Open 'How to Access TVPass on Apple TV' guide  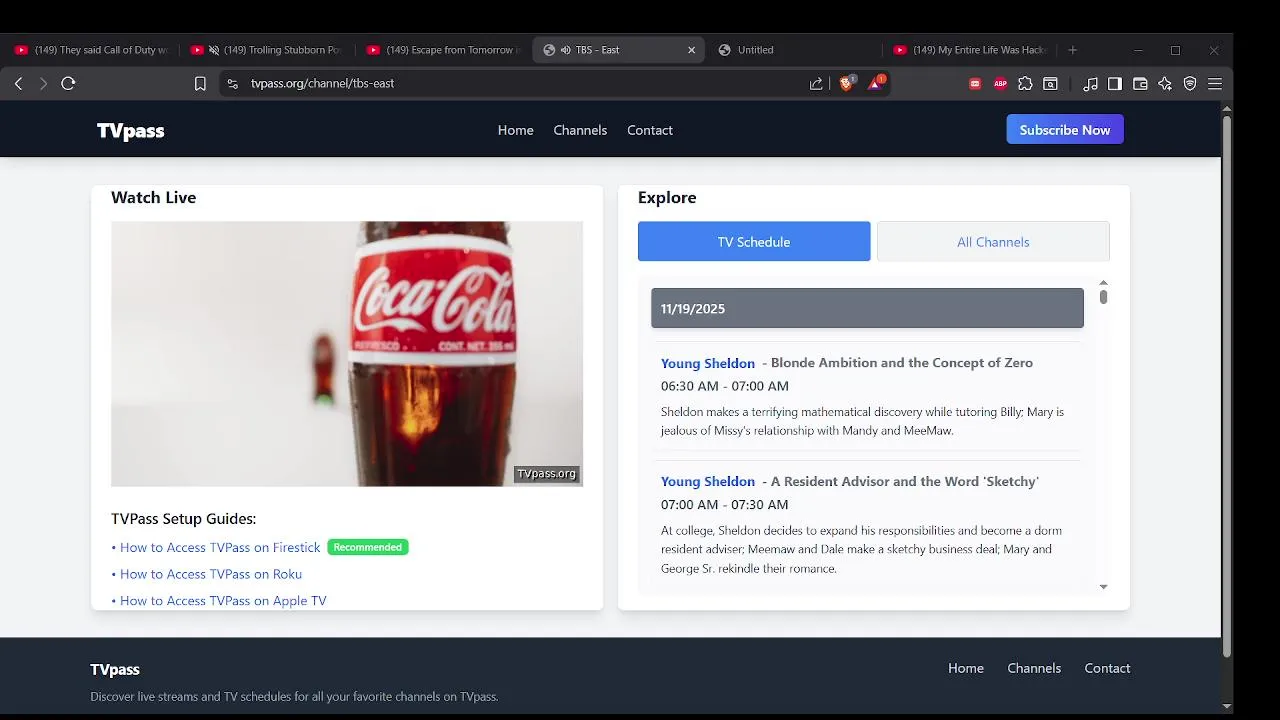pyautogui.click(x=223, y=601)
